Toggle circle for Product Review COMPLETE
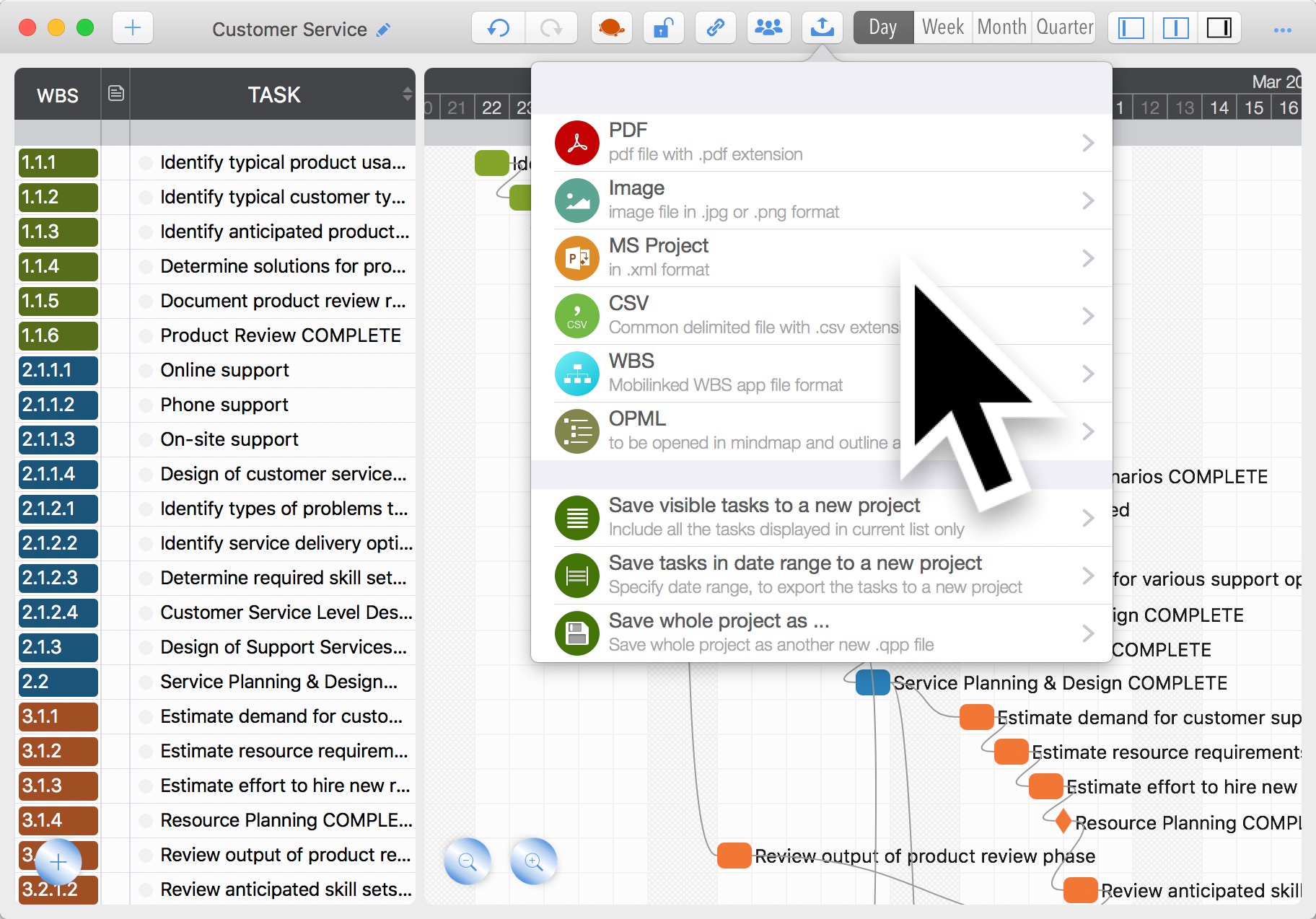1316x919 pixels. point(146,336)
